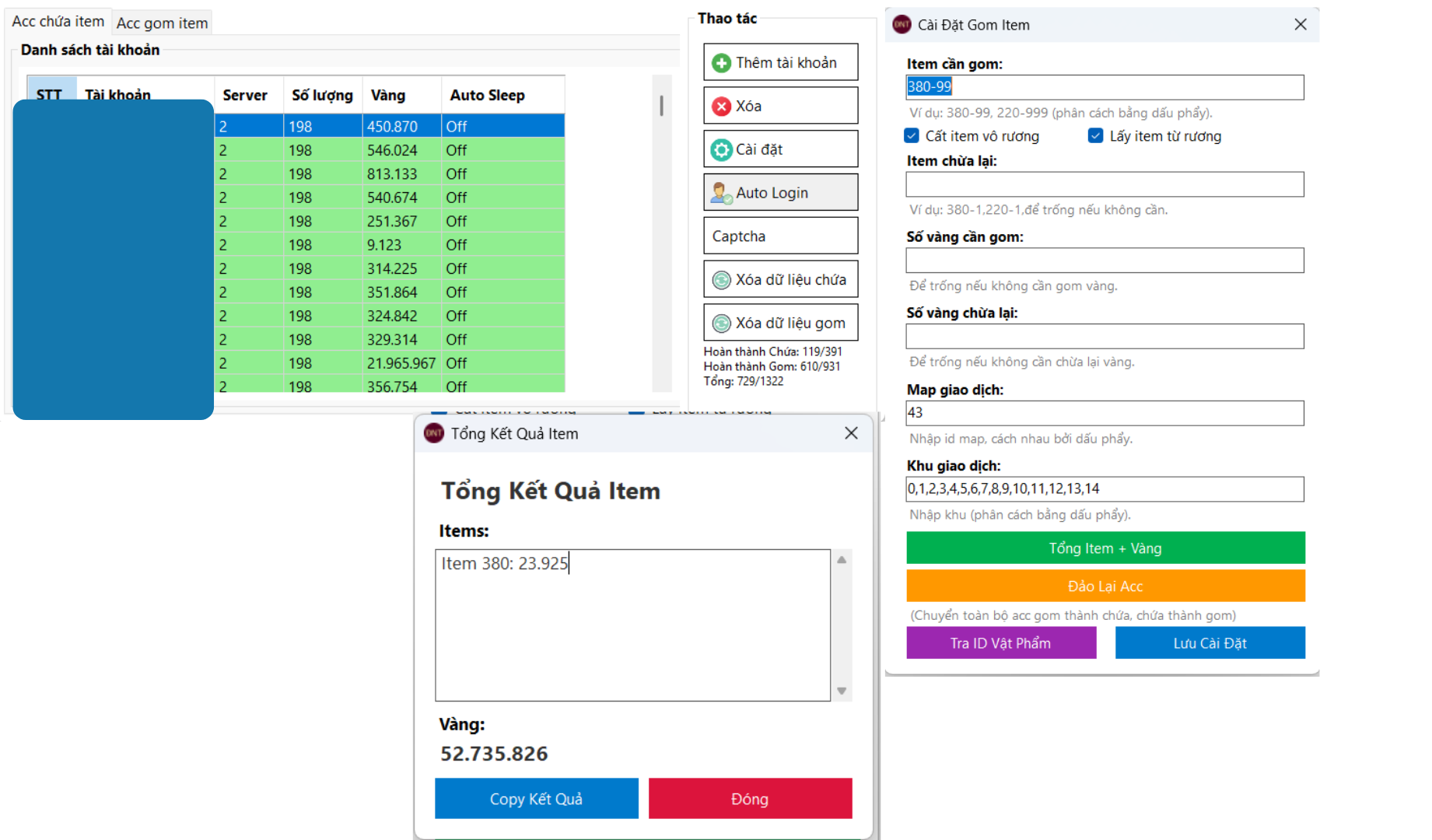This screenshot has height=840, width=1432.
Task: Click the Tổng Kết Quả Item logo icon
Action: tap(434, 433)
